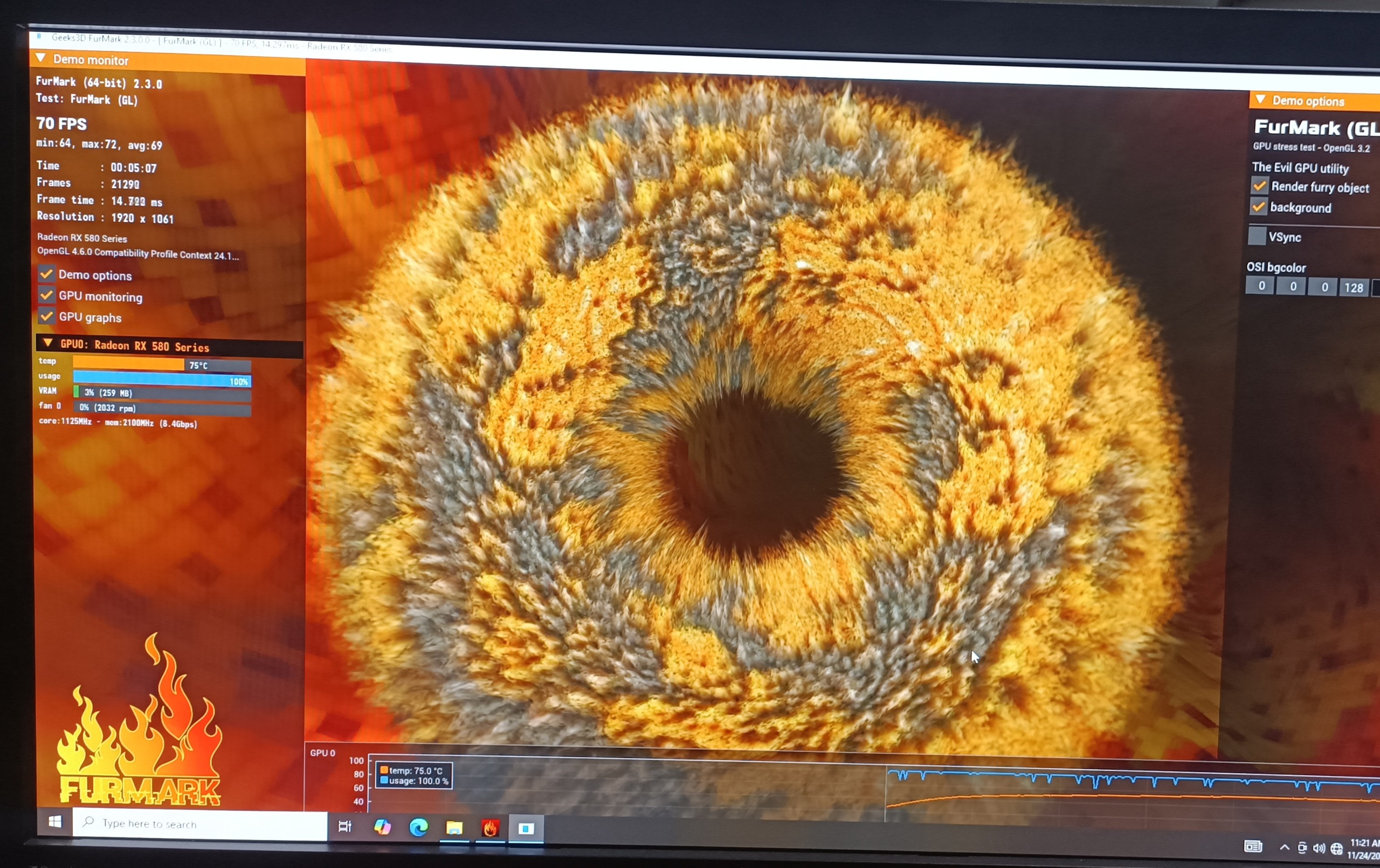Viewport: 1380px width, 868px height.
Task: Uncheck the GPU monitoring checkbox
Action: (x=46, y=295)
